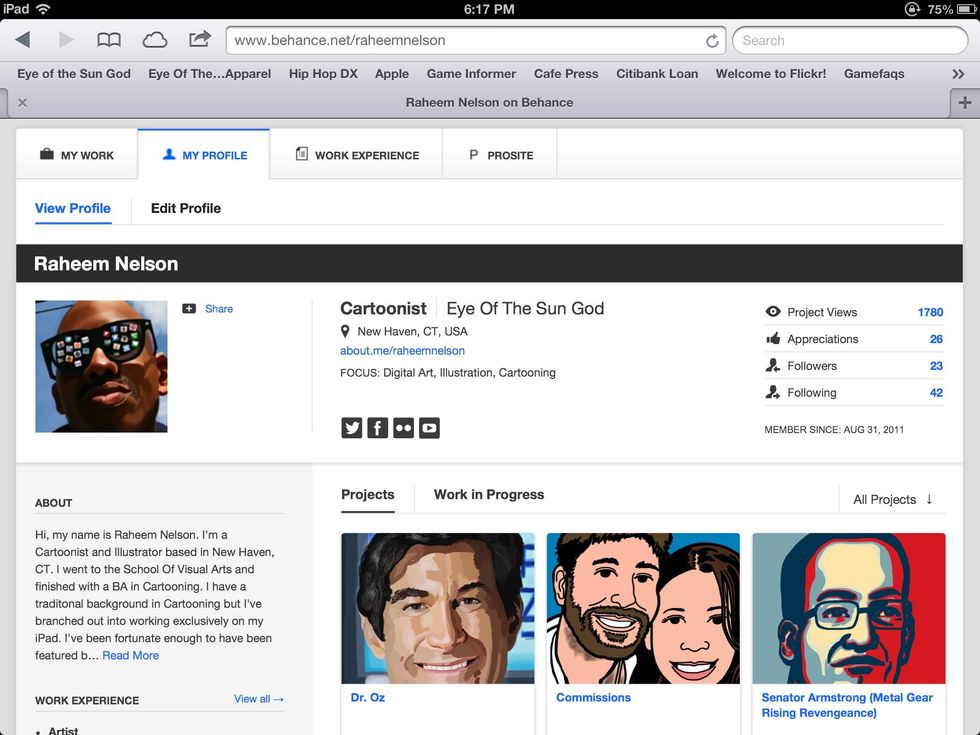The image size is (980, 735).
Task: Switch to the PROSITE tab
Action: coord(500,155)
